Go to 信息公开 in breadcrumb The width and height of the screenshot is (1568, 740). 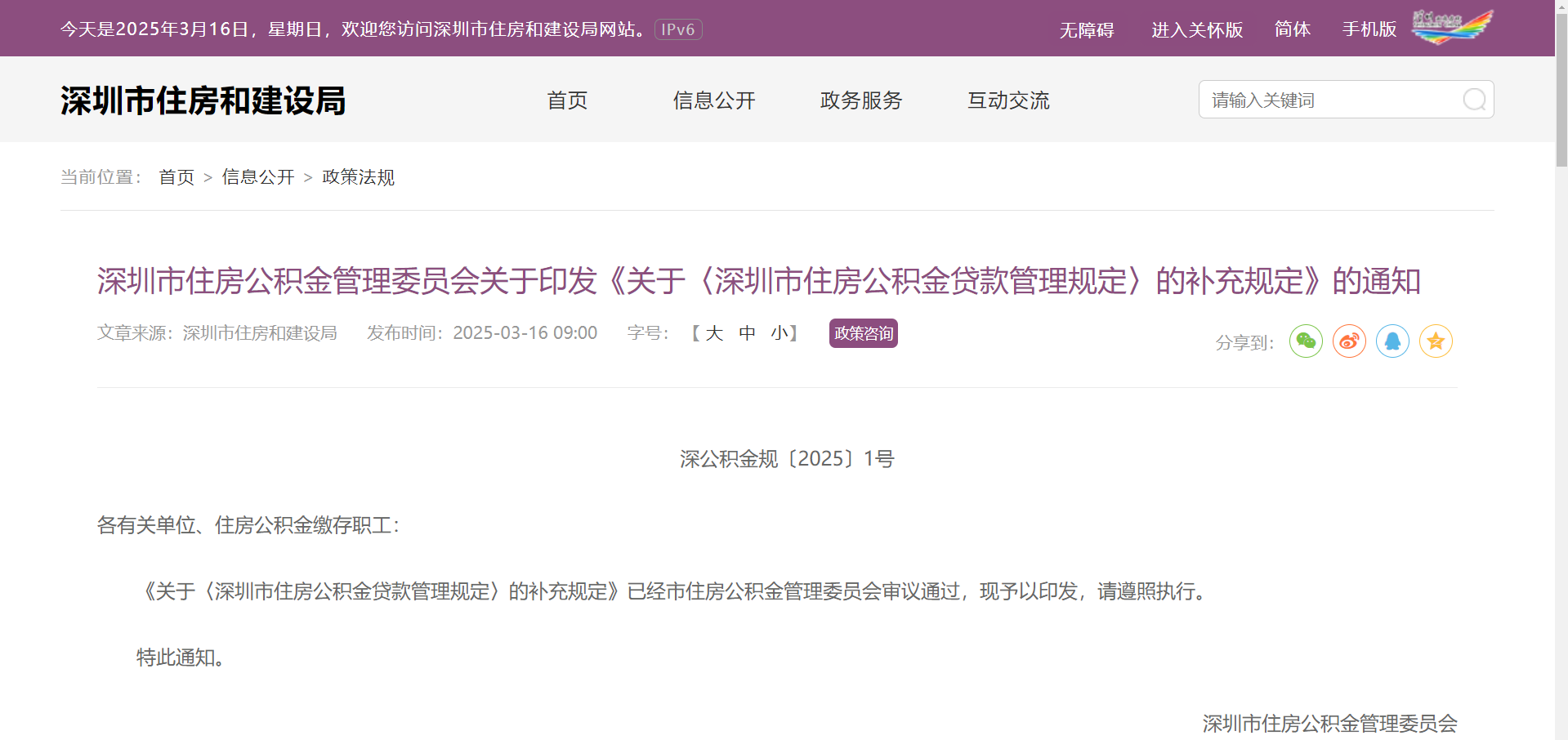(258, 177)
